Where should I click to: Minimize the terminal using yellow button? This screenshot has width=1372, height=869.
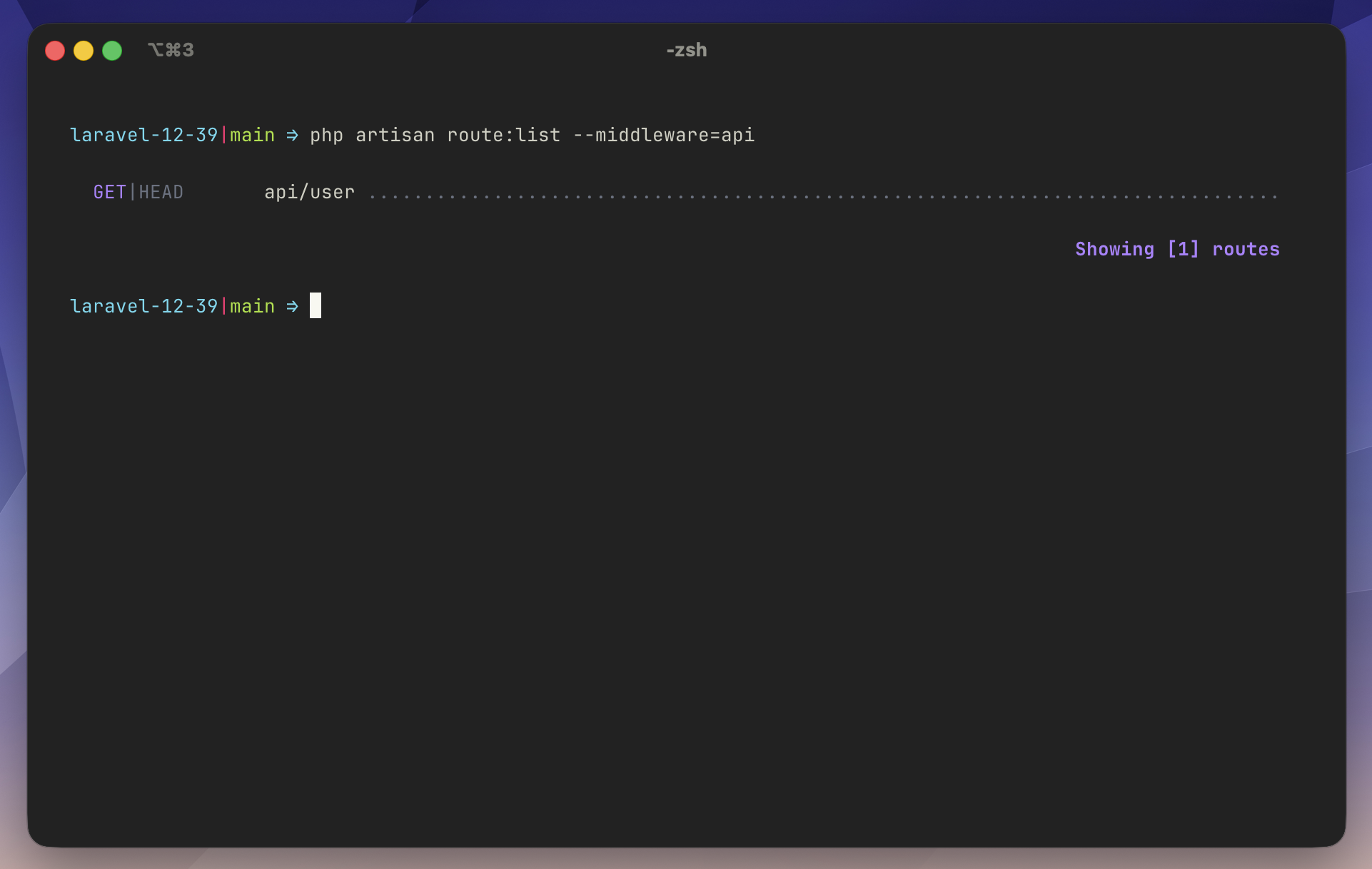point(84,51)
